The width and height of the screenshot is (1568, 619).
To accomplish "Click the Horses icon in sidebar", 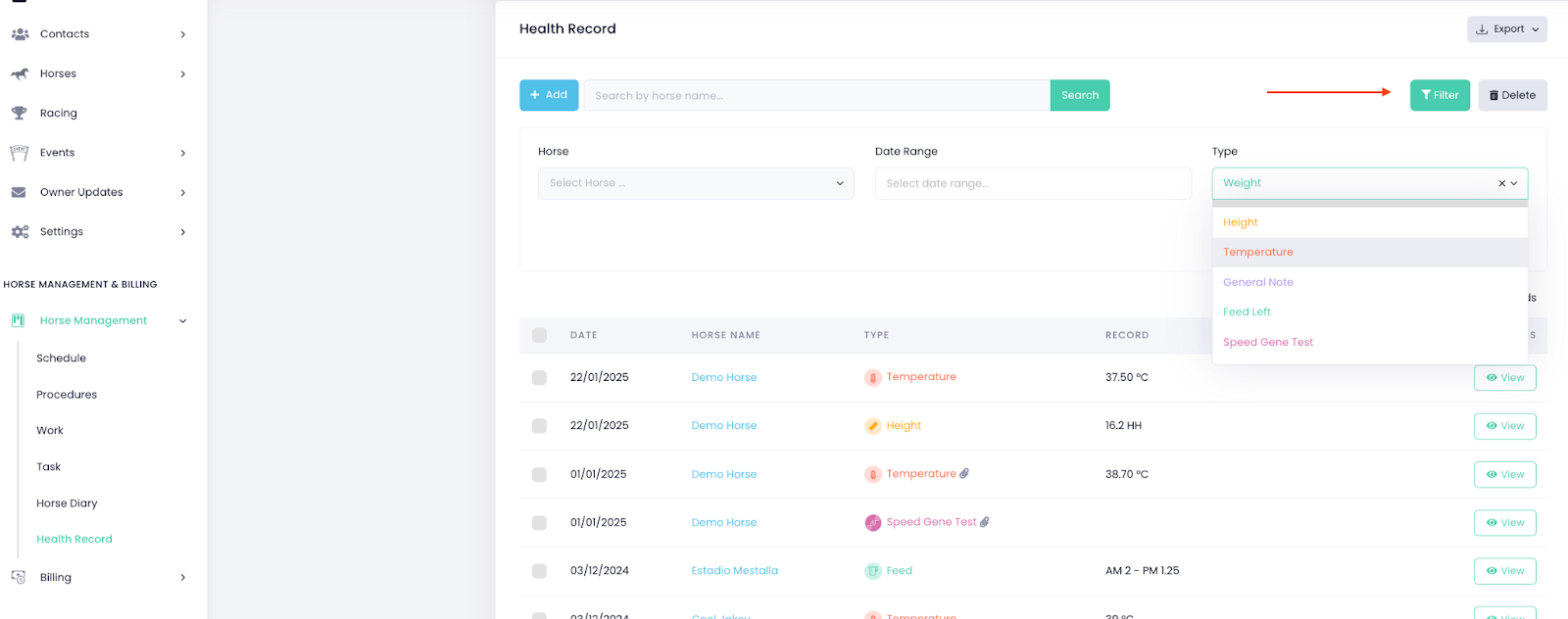I will click(x=20, y=73).
